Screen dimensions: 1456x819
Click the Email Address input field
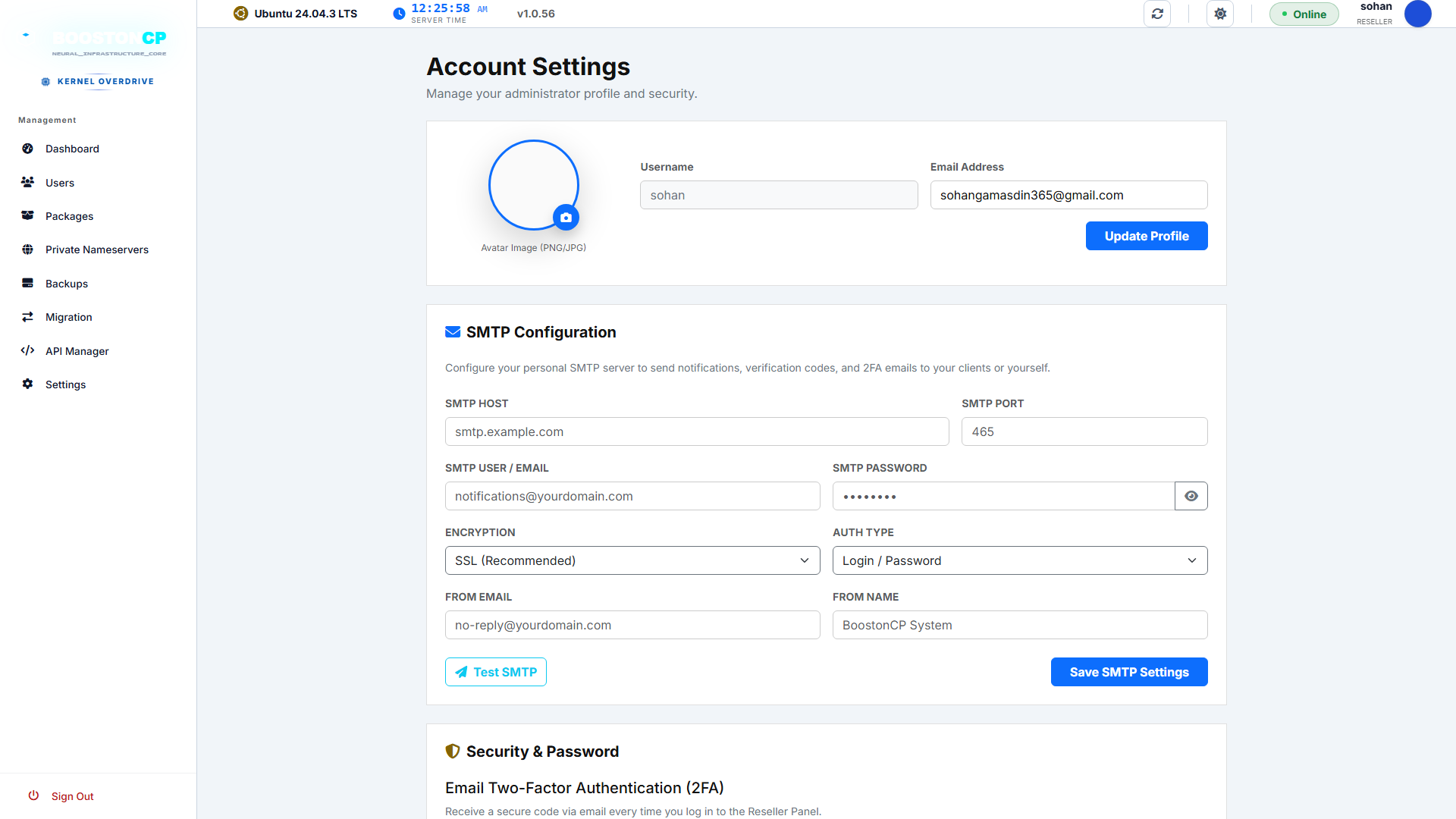coord(1069,195)
